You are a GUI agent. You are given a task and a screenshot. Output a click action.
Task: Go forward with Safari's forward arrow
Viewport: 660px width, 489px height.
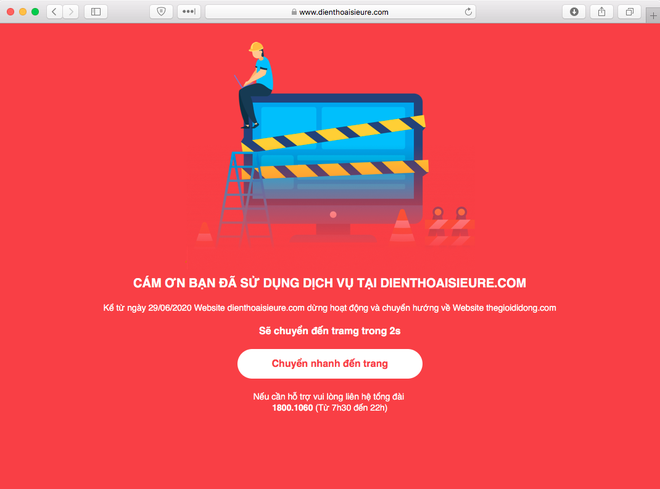coord(71,12)
